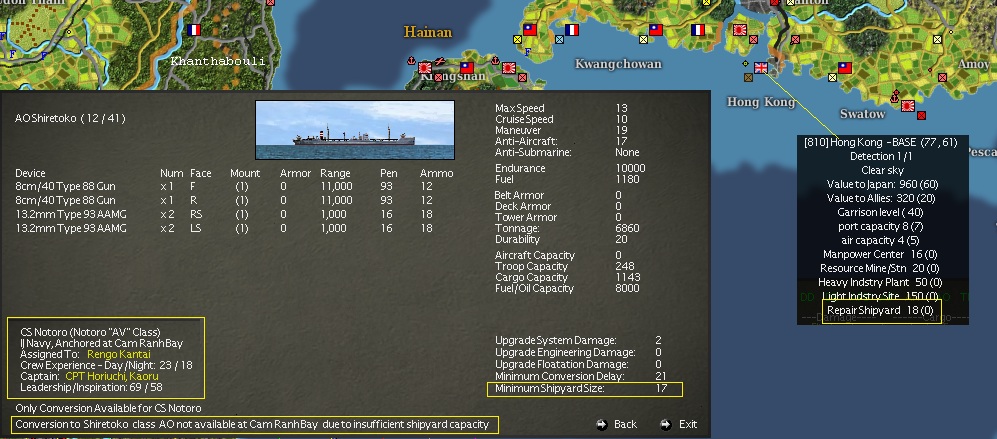Select the Japanese rising sun flag at Swatow
The image size is (997, 439).
tap(907, 106)
